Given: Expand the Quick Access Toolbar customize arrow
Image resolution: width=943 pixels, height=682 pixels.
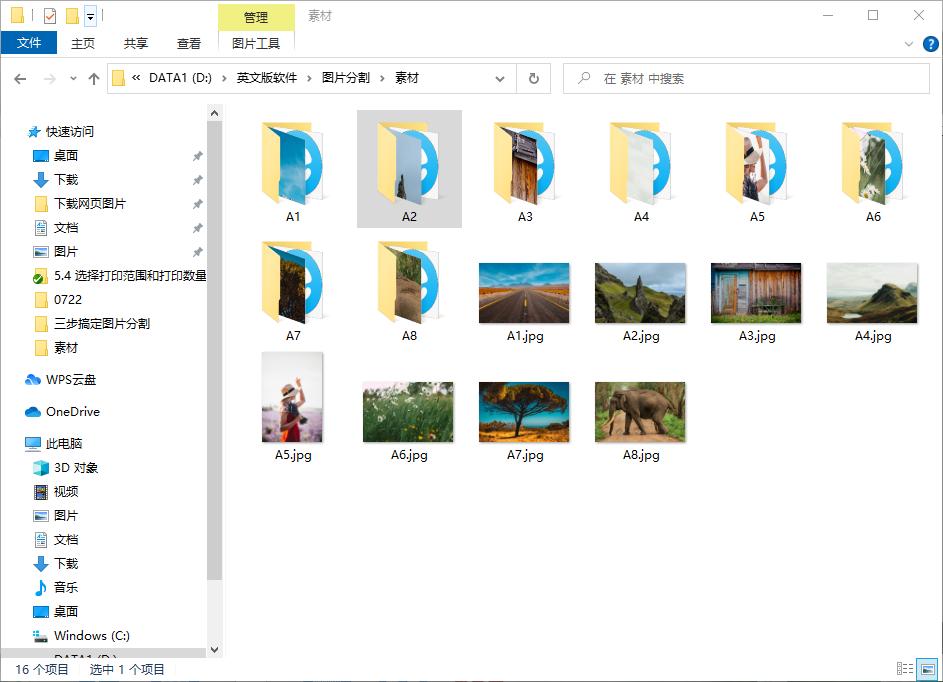Looking at the screenshot, I should 88,15.
